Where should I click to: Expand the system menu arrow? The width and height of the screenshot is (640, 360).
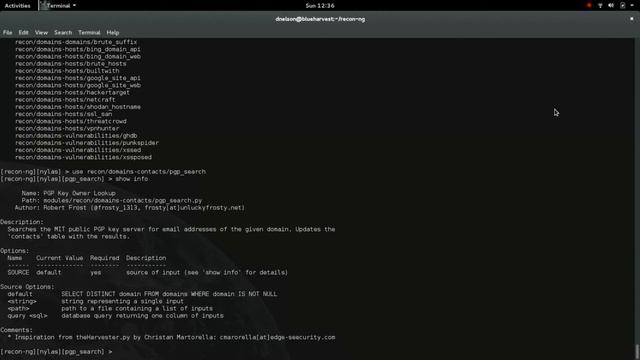pos(632,6)
